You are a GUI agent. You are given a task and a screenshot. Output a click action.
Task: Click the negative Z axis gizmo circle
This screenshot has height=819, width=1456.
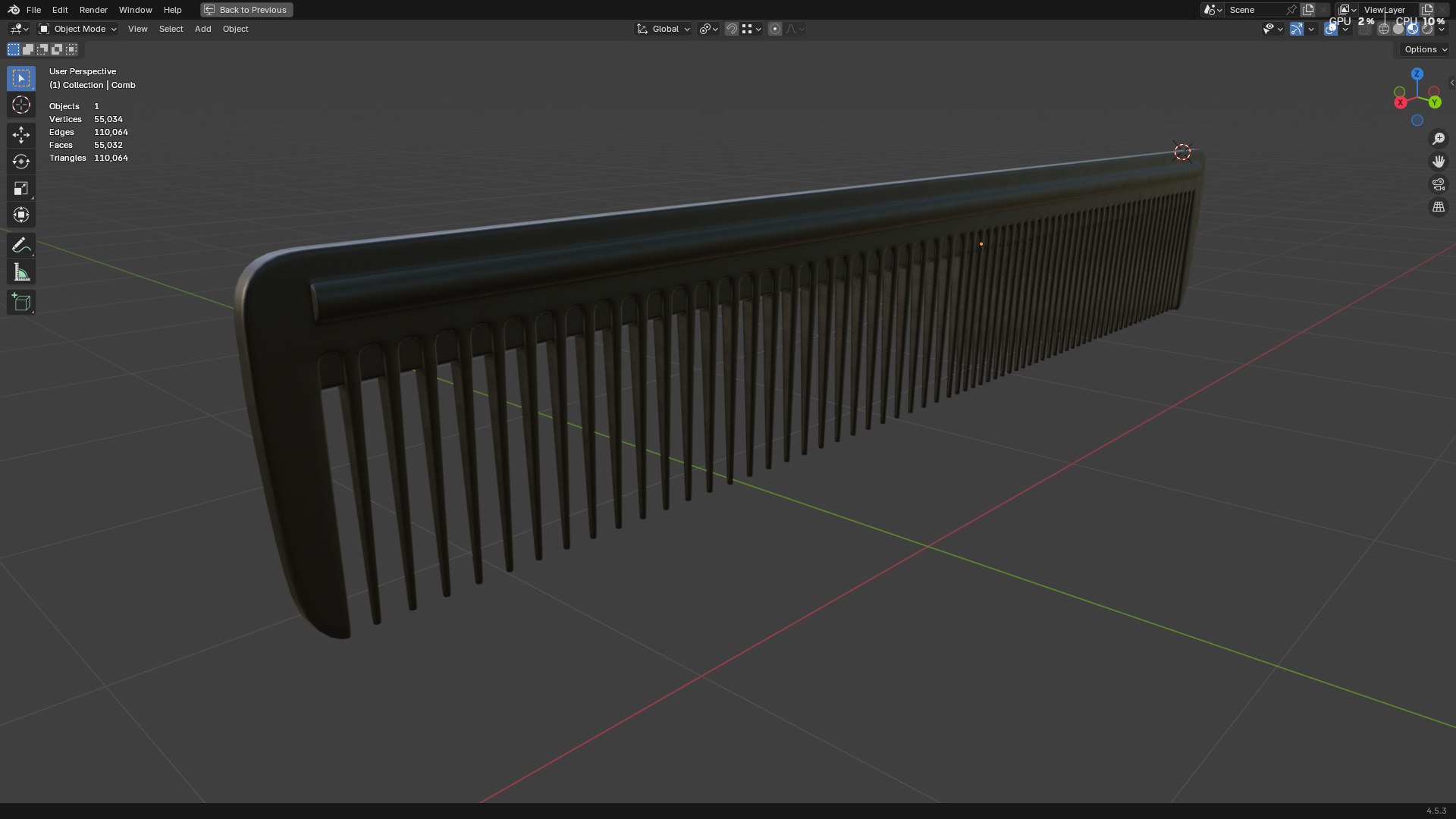coord(1417,121)
